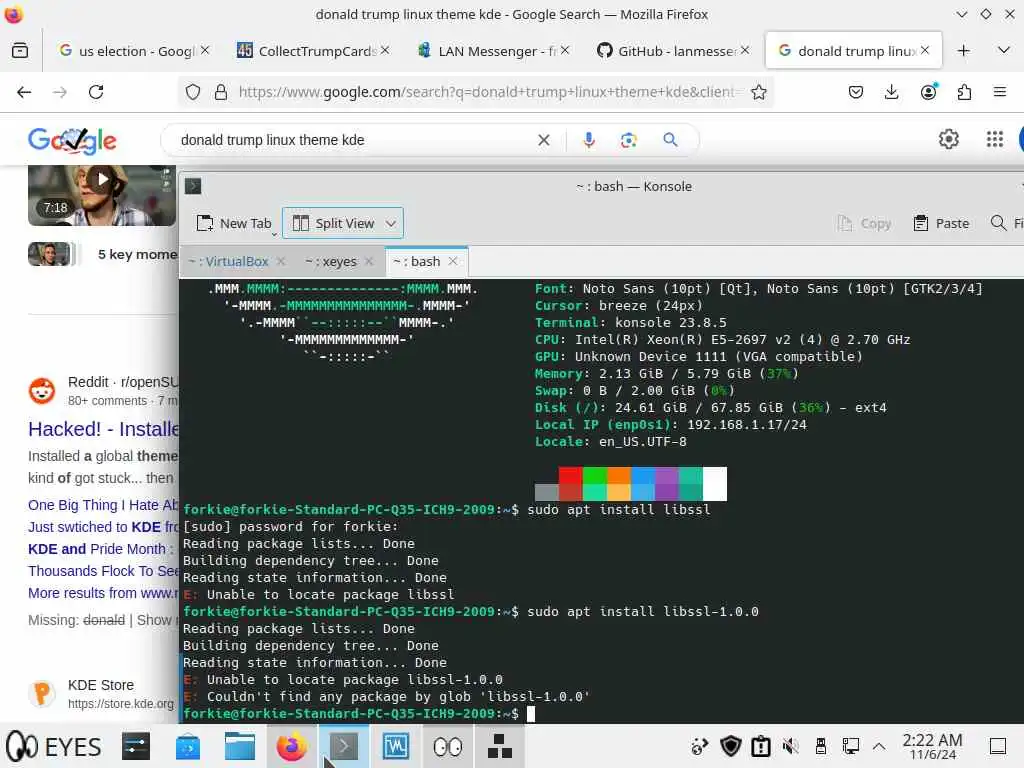Switch to xeyes window in taskbar
1024x768 pixels.
pos(447,746)
